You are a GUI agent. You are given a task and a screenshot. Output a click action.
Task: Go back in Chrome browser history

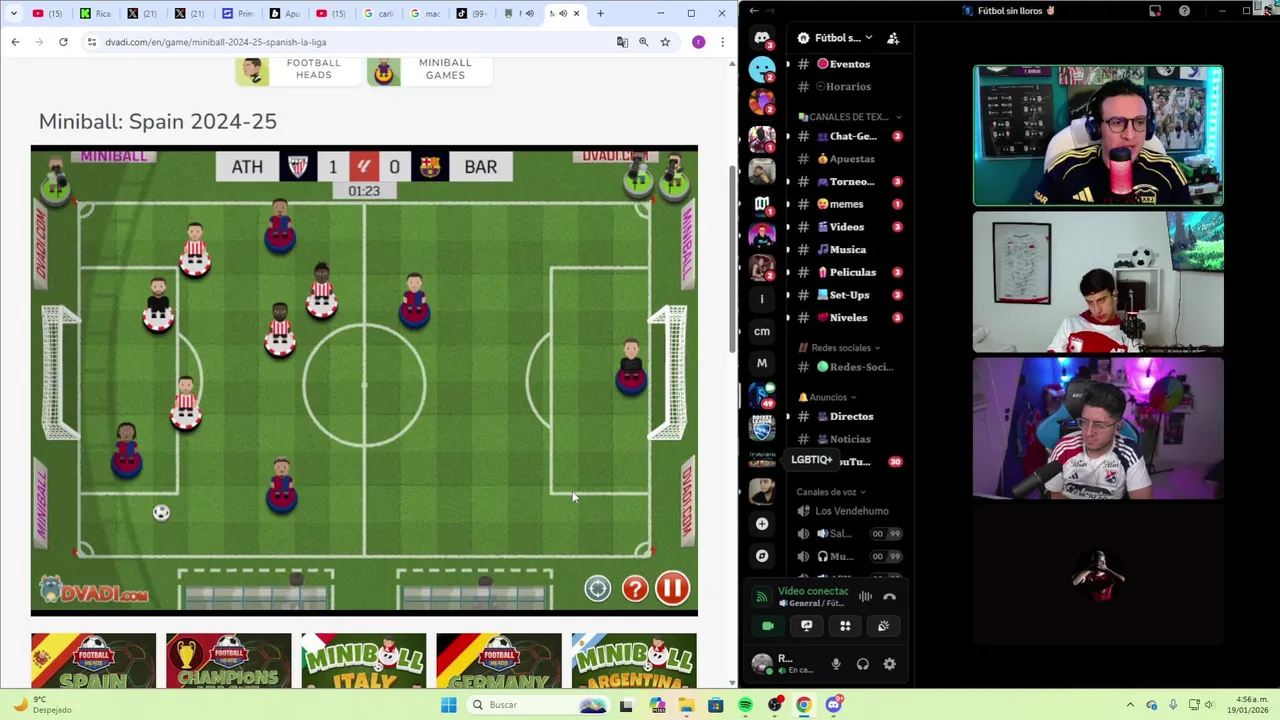(15, 42)
